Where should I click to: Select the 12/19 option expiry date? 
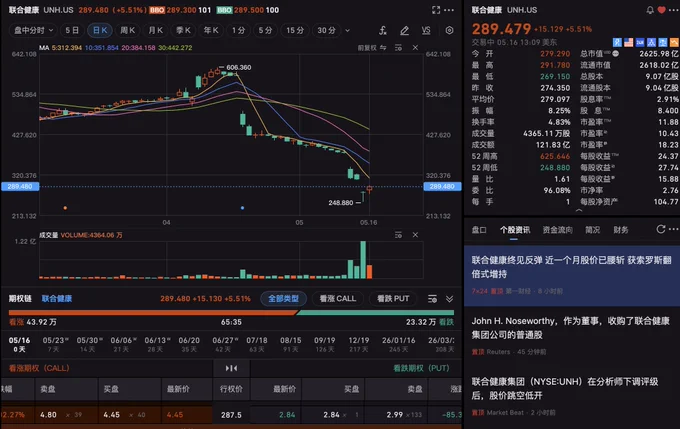[x=359, y=344]
